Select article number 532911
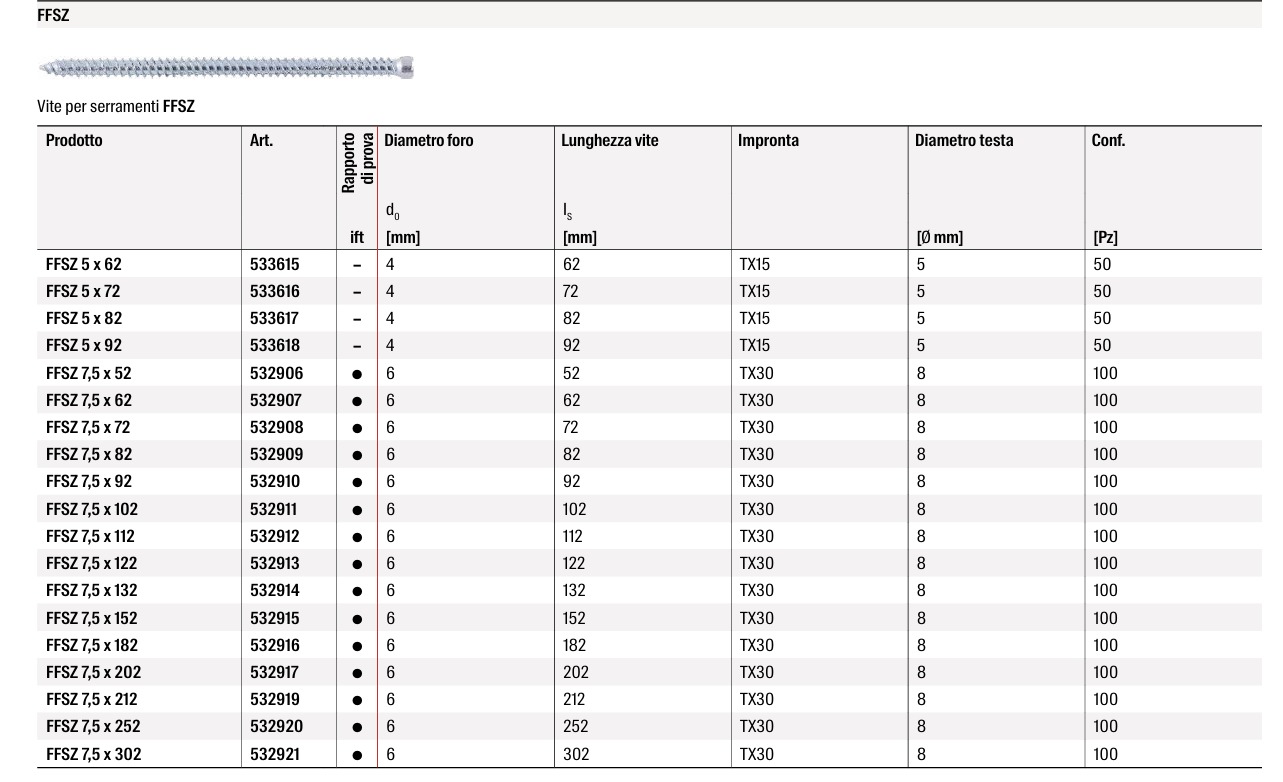 pos(274,509)
